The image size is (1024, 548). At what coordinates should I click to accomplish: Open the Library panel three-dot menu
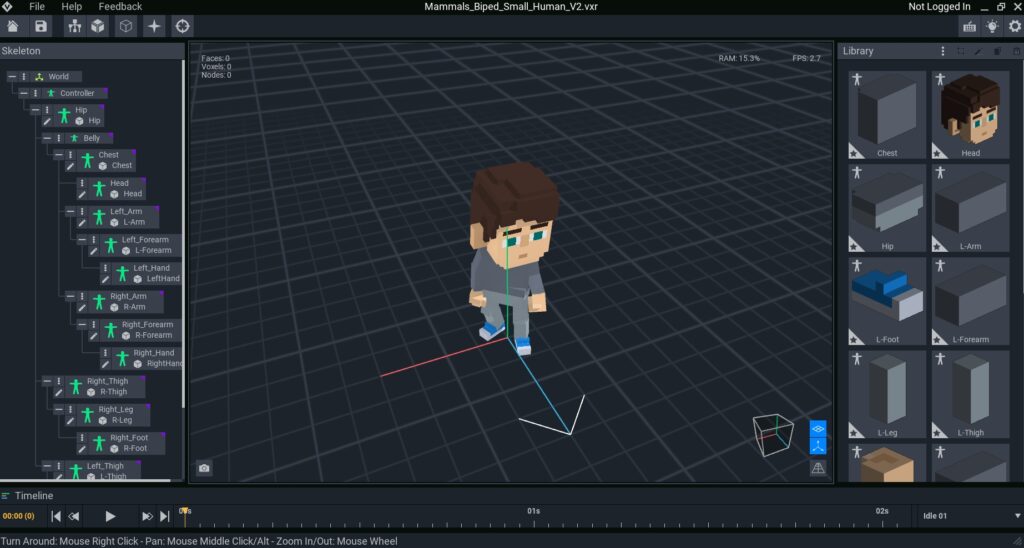[942, 51]
